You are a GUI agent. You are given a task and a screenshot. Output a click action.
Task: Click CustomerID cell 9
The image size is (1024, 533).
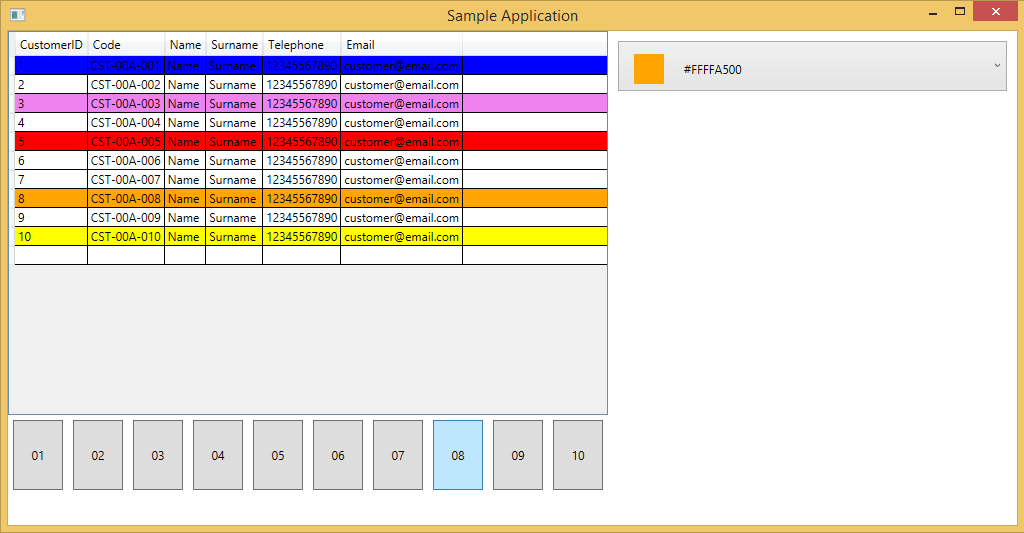51,218
